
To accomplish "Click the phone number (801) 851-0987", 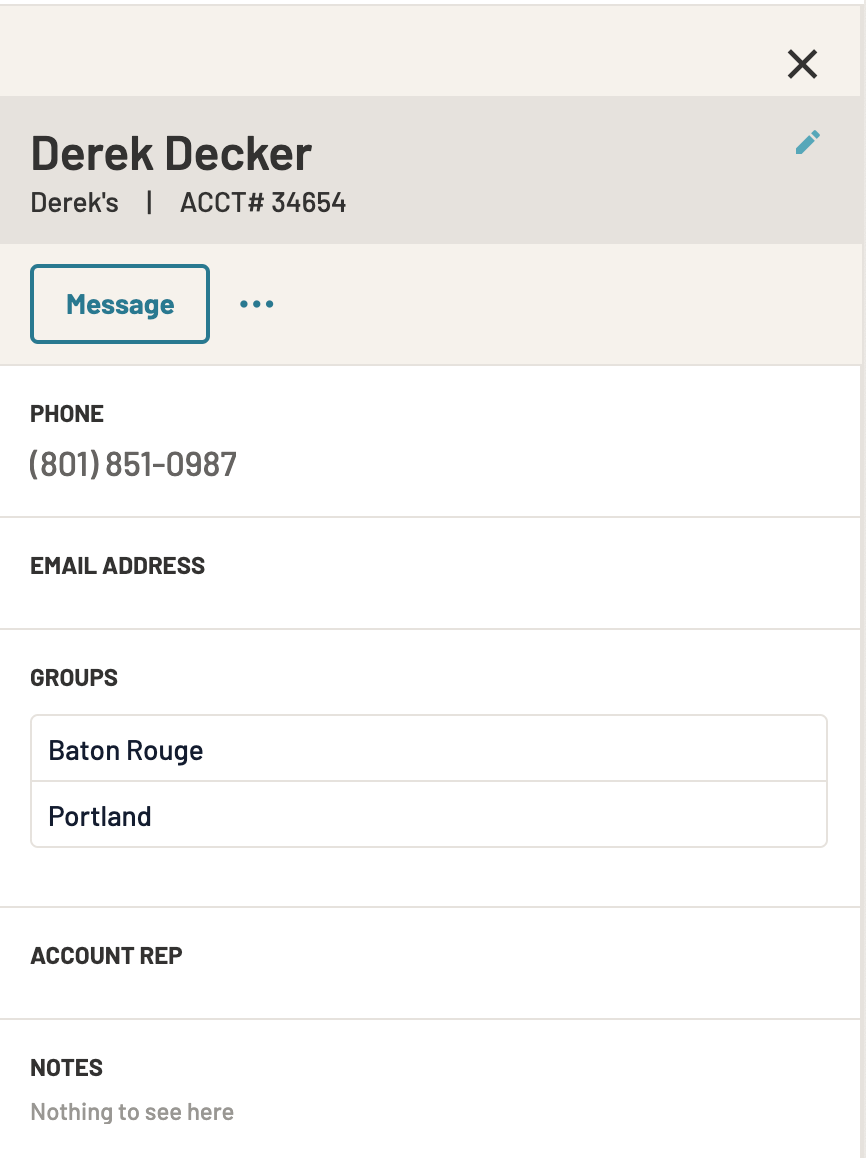I will [133, 465].
